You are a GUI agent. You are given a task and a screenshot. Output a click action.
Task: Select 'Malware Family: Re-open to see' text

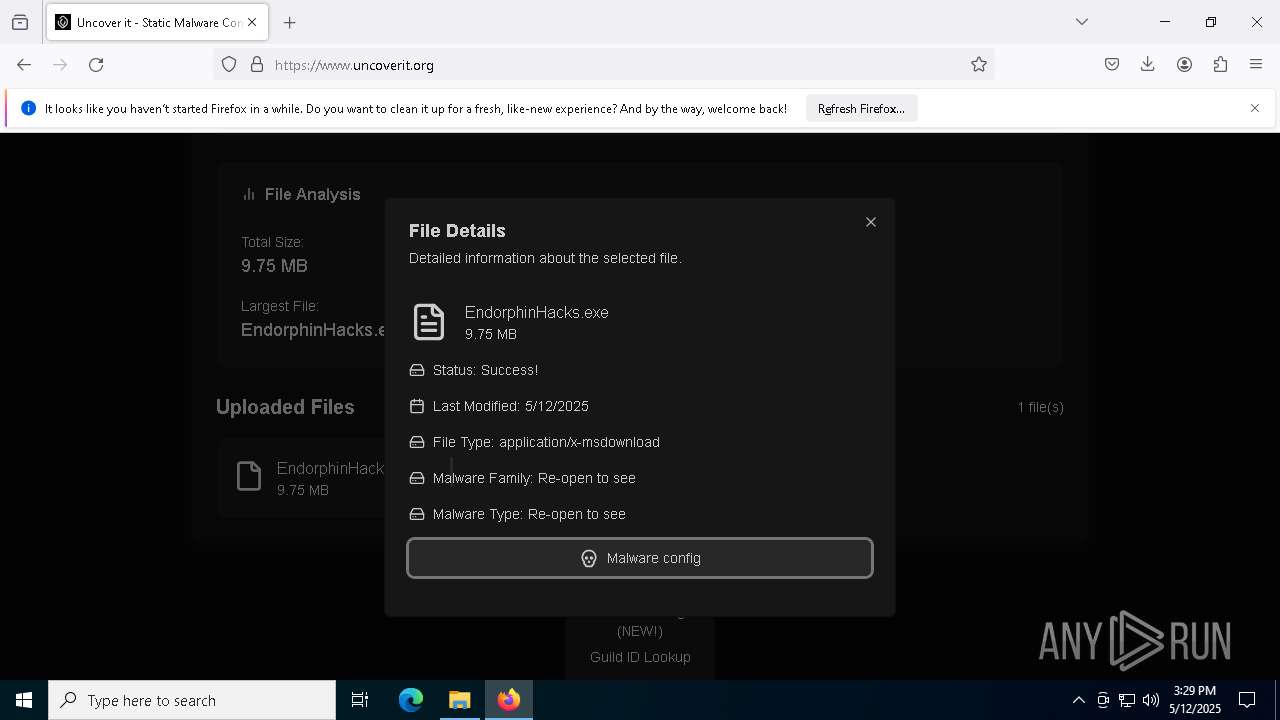pos(534,478)
